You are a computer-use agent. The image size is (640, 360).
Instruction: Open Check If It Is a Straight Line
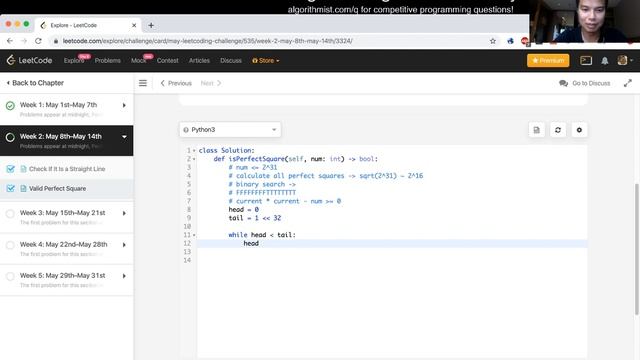67,169
